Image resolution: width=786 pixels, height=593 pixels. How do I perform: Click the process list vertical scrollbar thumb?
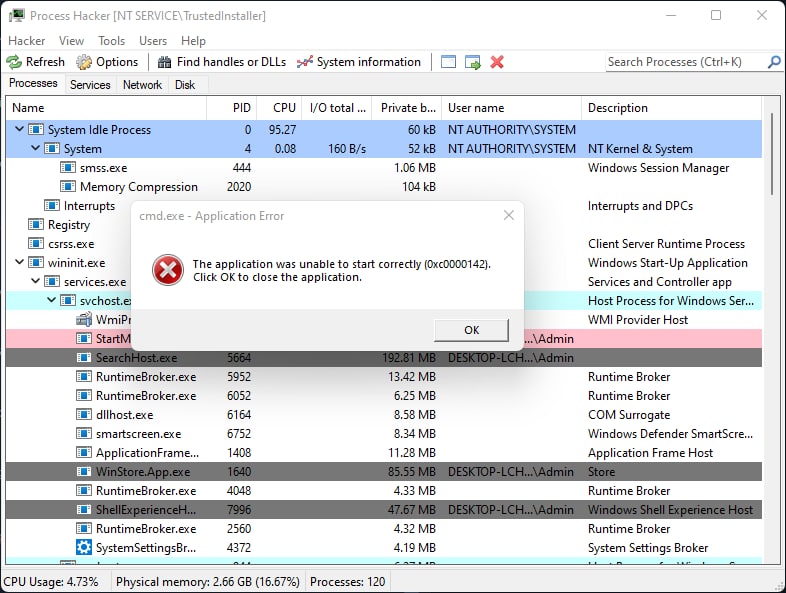coord(772,154)
